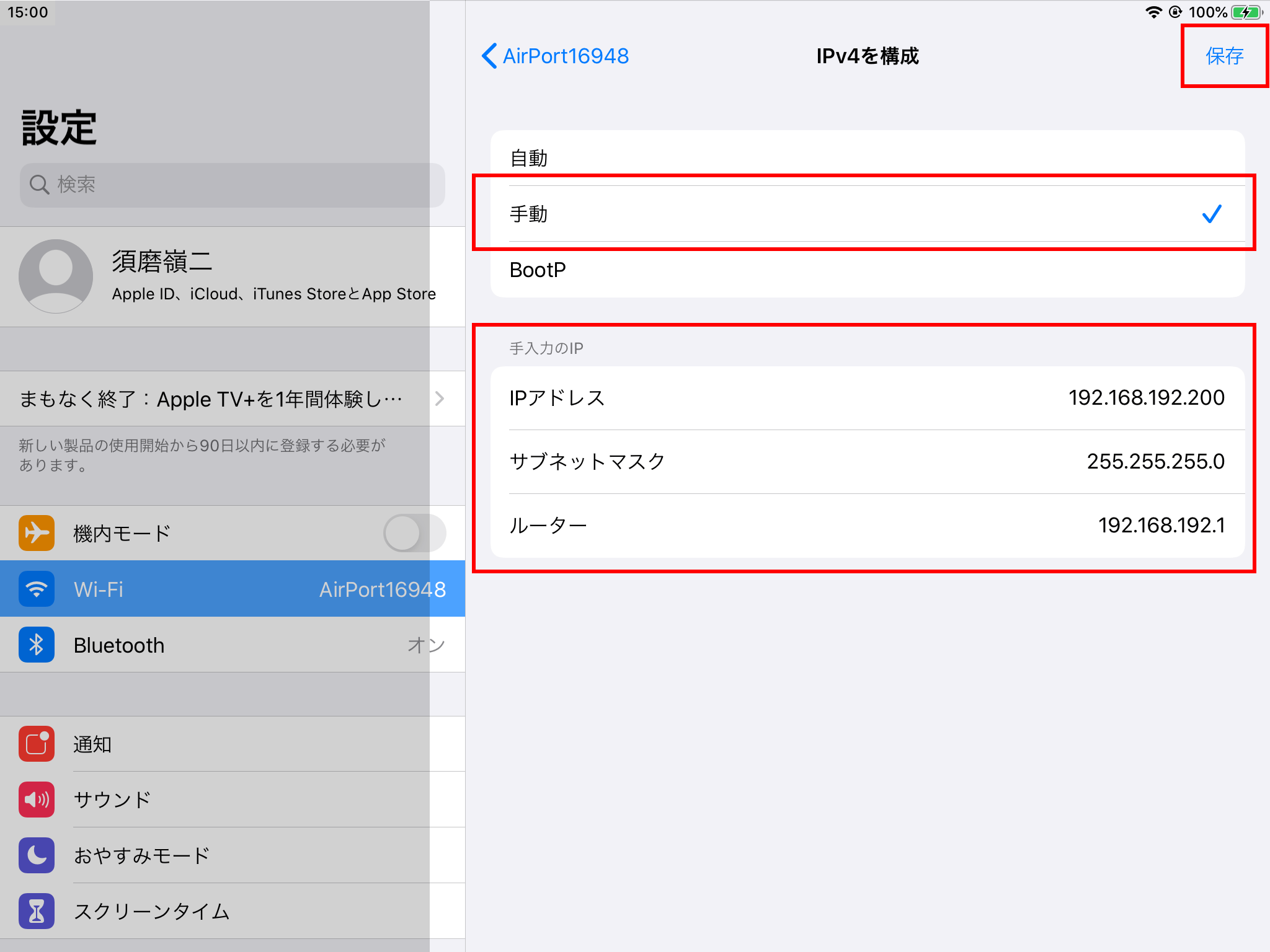This screenshot has height=952, width=1270.
Task: Open スクリーンタイム settings row
Action: [233, 911]
